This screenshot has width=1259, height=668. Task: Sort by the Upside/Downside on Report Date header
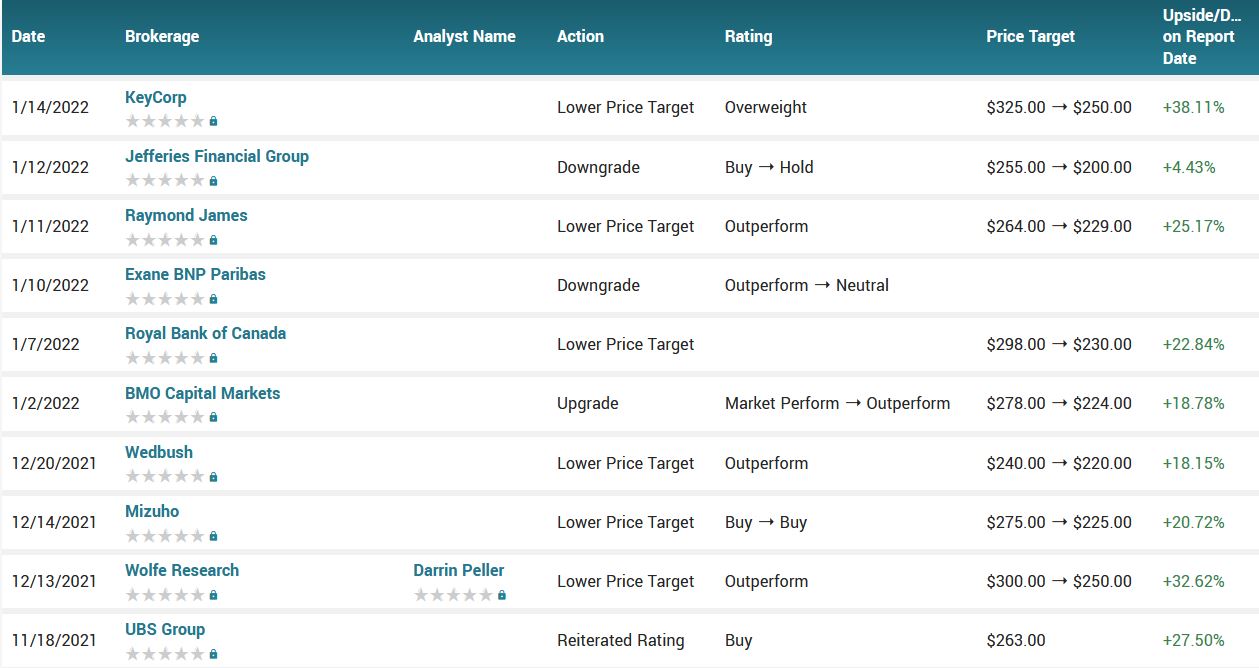[1200, 36]
